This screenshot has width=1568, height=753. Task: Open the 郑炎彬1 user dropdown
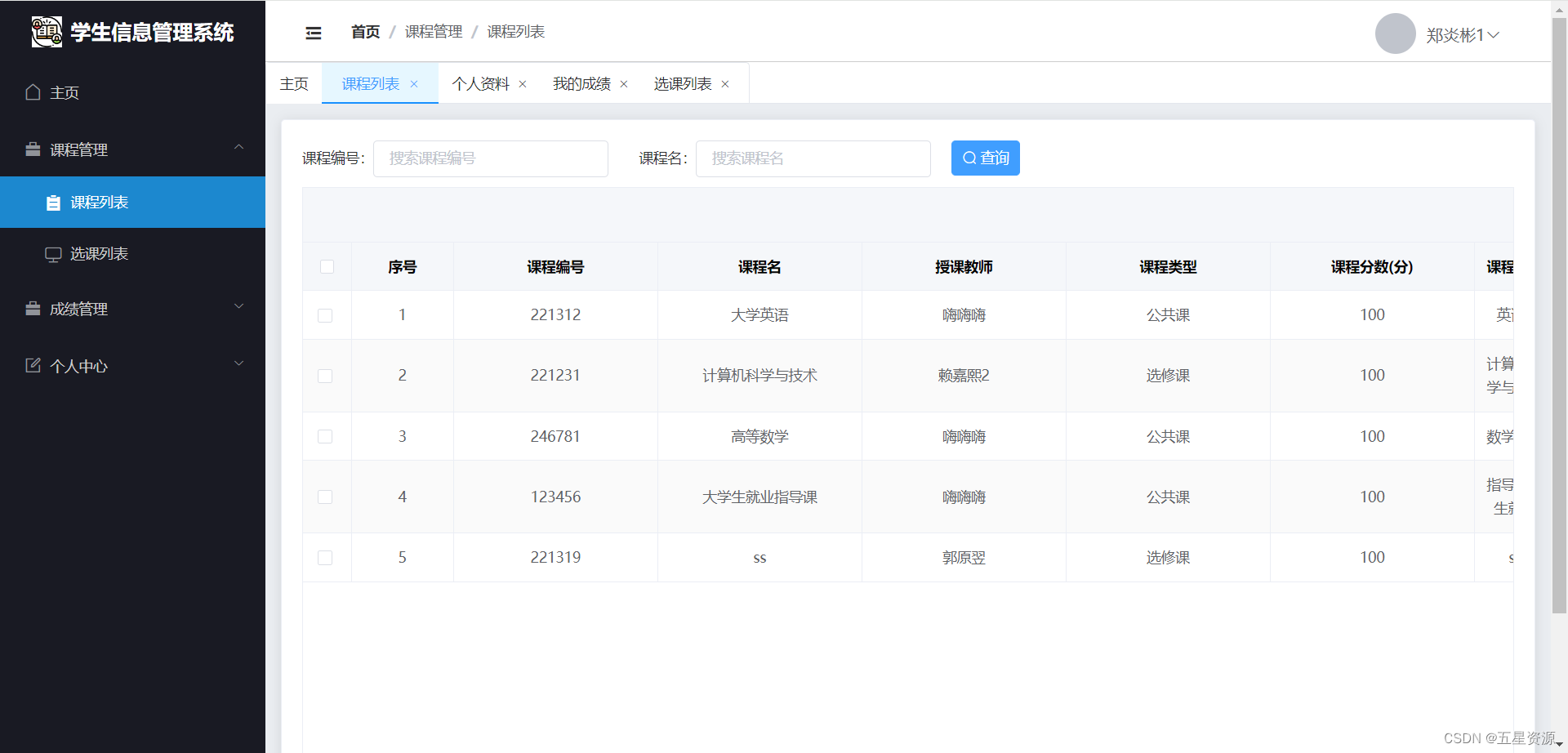[x=1462, y=35]
